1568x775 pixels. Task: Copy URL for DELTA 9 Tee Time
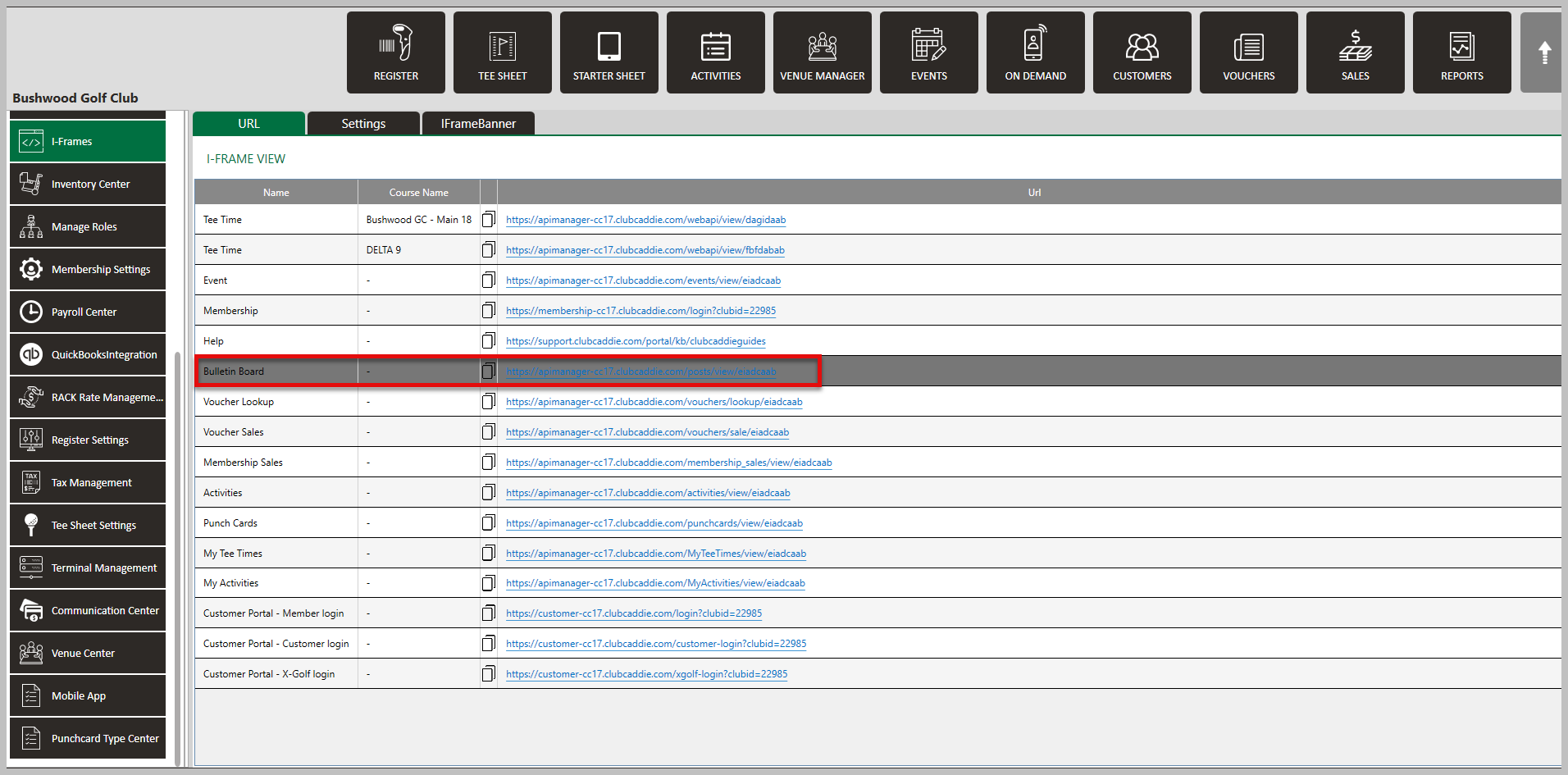(488, 249)
